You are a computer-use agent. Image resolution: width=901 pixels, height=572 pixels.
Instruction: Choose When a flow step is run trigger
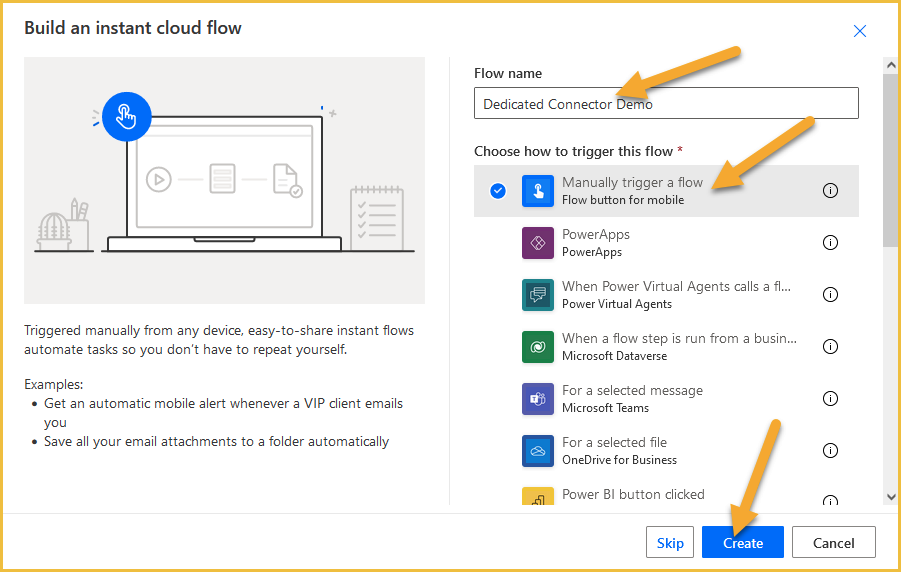click(x=679, y=339)
